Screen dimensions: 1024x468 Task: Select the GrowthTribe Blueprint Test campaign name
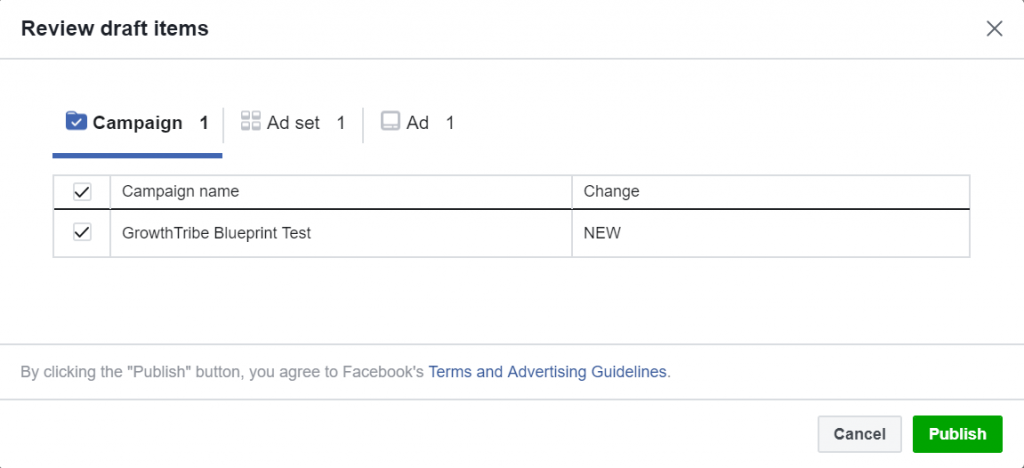(x=216, y=233)
